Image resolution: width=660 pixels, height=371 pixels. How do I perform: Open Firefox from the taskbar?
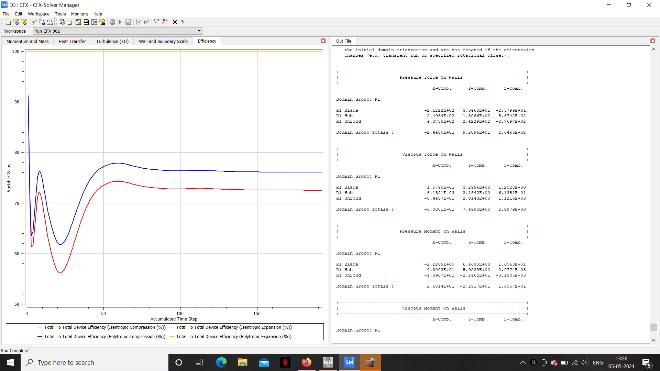306,362
